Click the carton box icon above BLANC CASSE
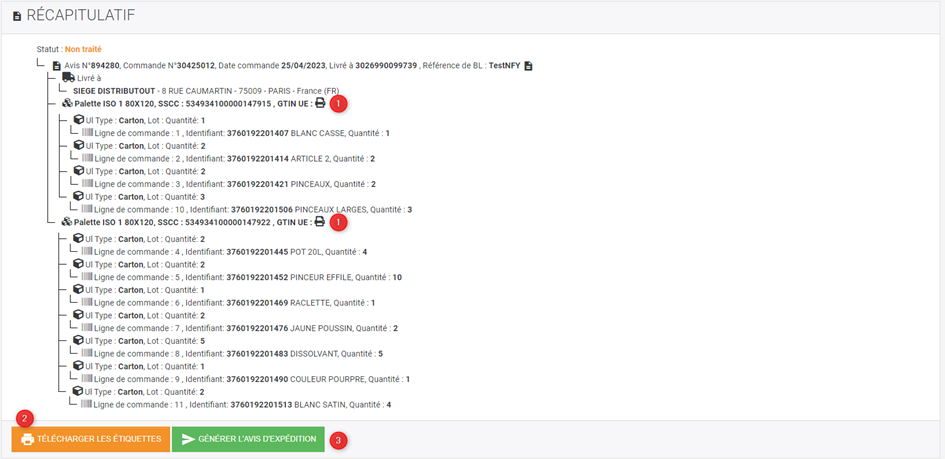The image size is (945, 459). click(x=78, y=120)
